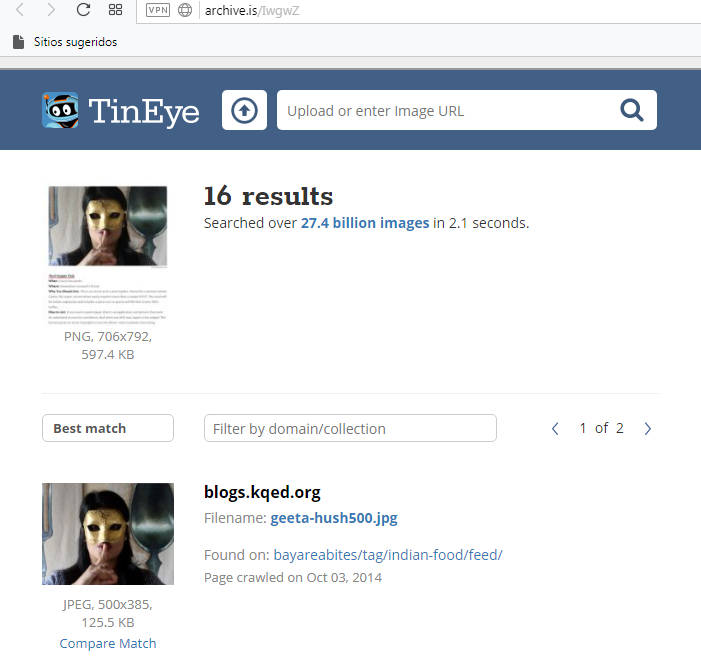Go to next results page chevron

coord(648,428)
